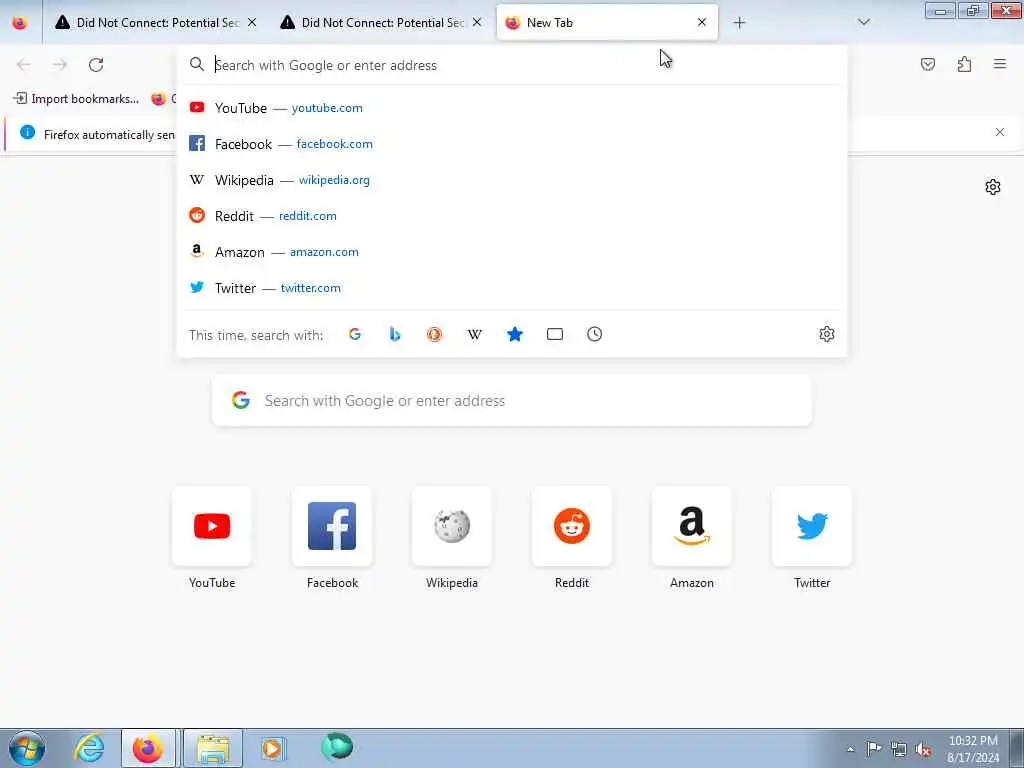This screenshot has height=768, width=1024.
Task: Click Import bookmarks in bookmarks toolbar
Action: point(76,99)
